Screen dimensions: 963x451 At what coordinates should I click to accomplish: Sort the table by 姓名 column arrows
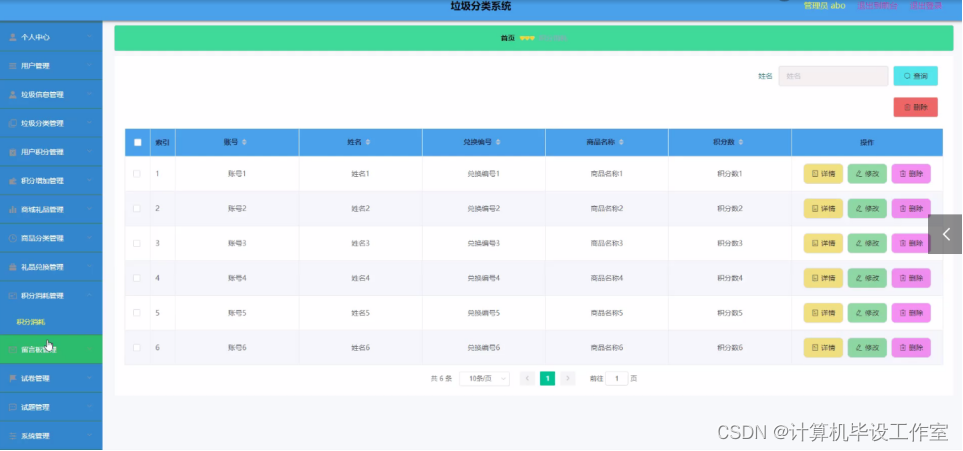coord(368,143)
